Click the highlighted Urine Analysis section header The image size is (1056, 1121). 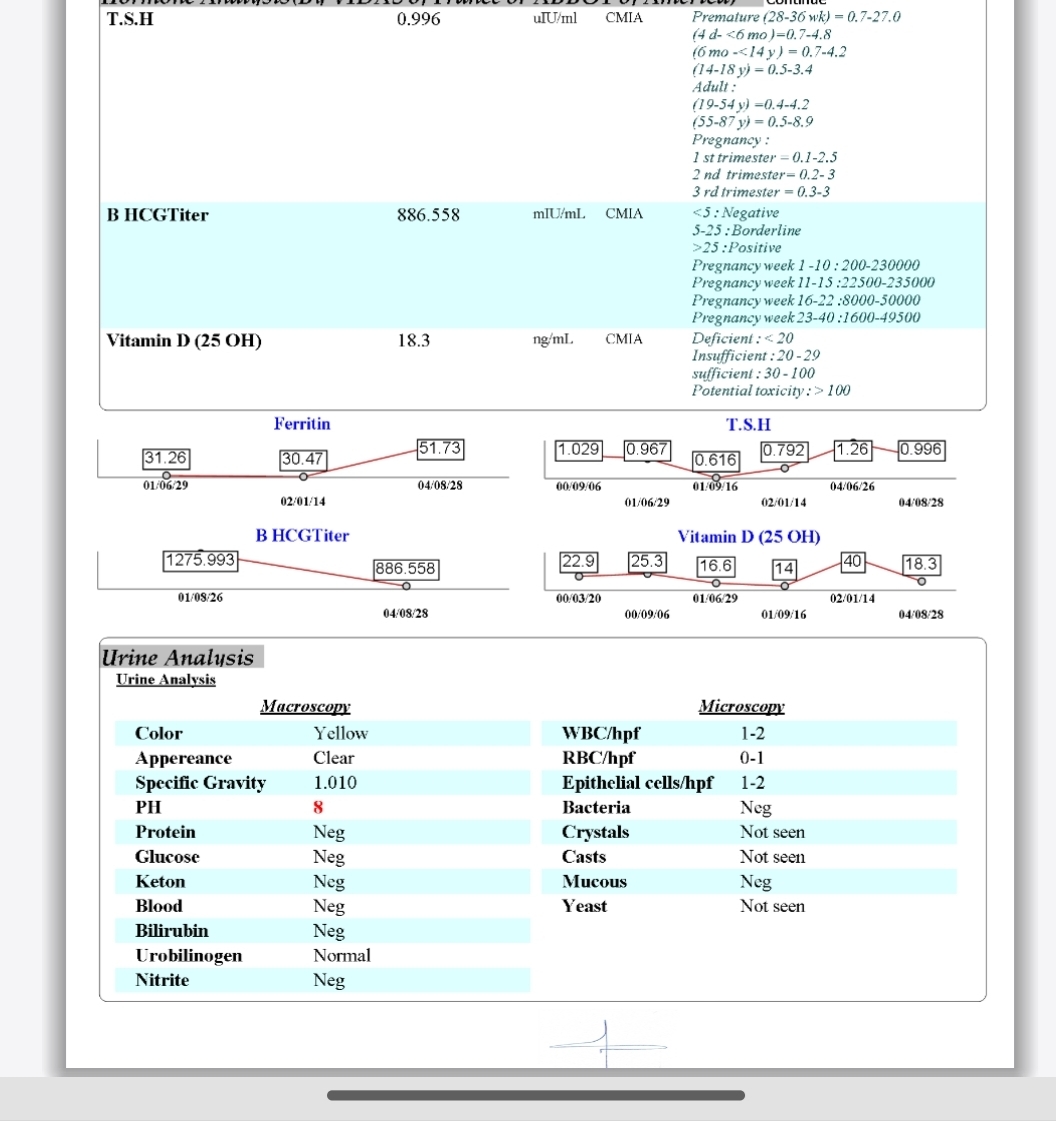click(178, 657)
